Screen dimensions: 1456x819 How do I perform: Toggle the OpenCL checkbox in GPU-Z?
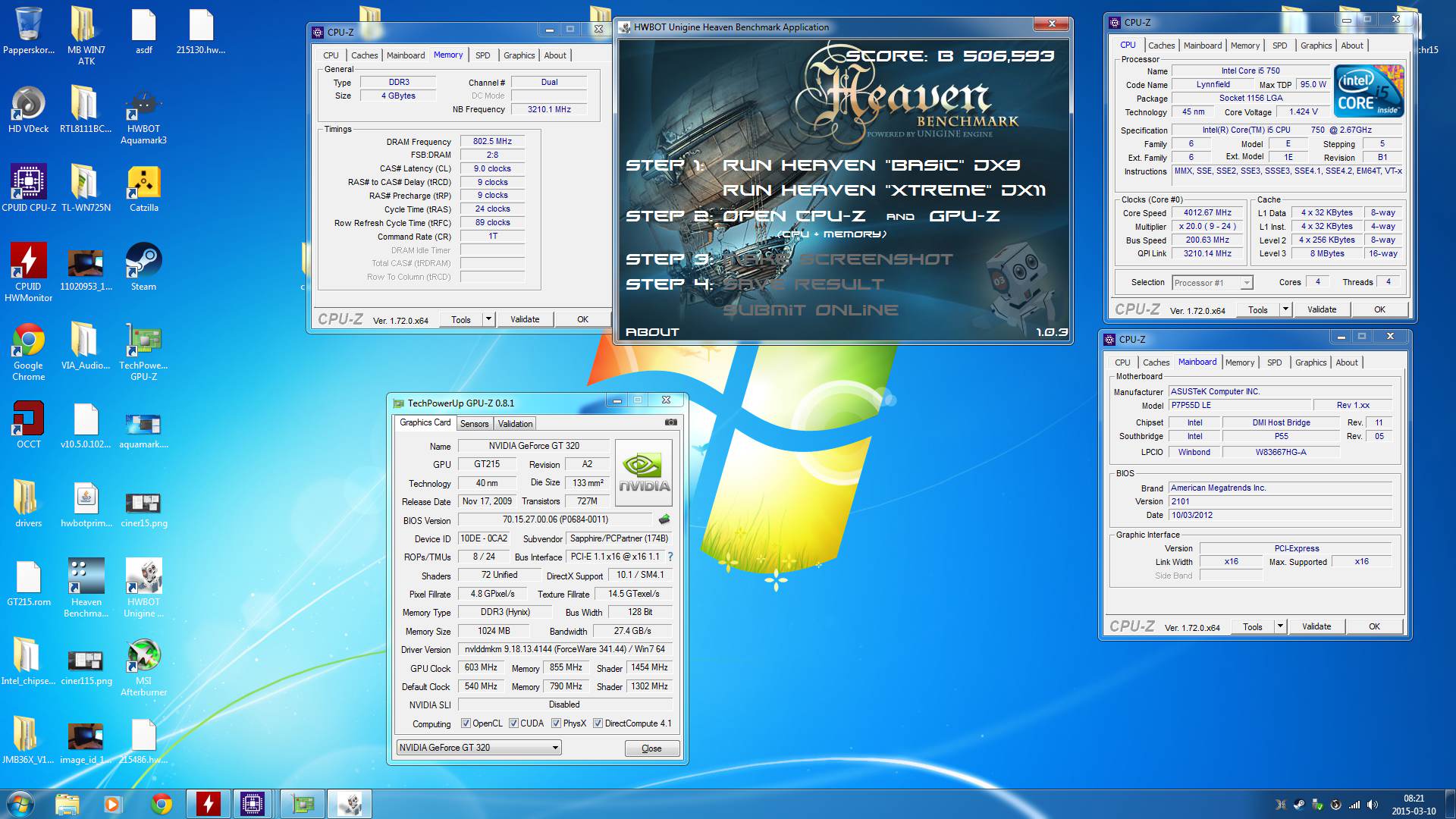click(466, 723)
